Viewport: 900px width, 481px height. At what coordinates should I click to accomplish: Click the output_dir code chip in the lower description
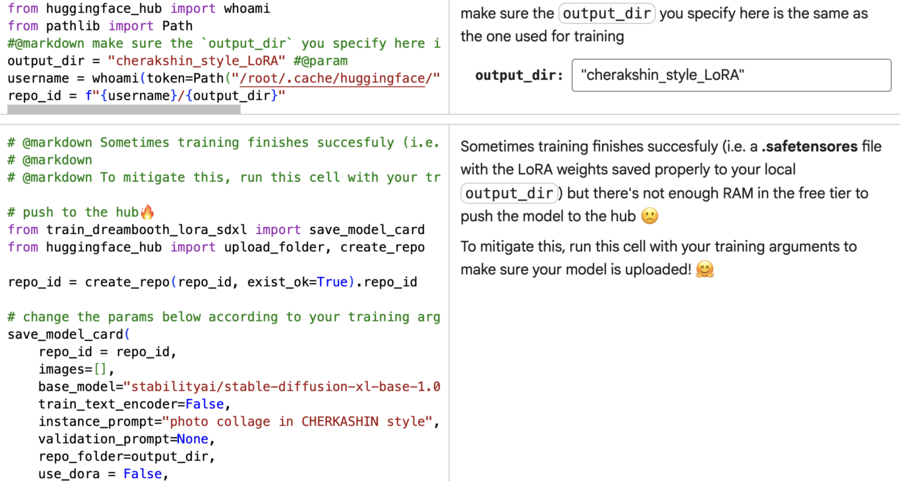pos(508,192)
